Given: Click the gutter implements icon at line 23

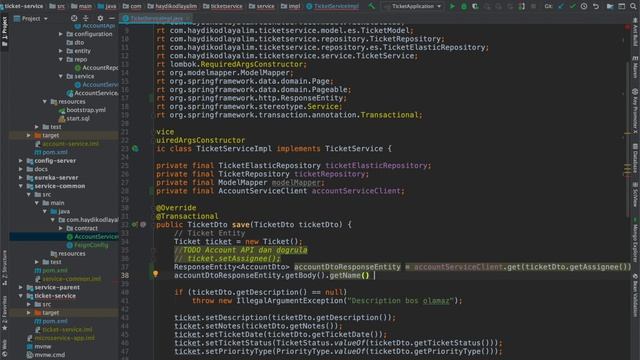Looking at the screenshot, I should coord(135,149).
